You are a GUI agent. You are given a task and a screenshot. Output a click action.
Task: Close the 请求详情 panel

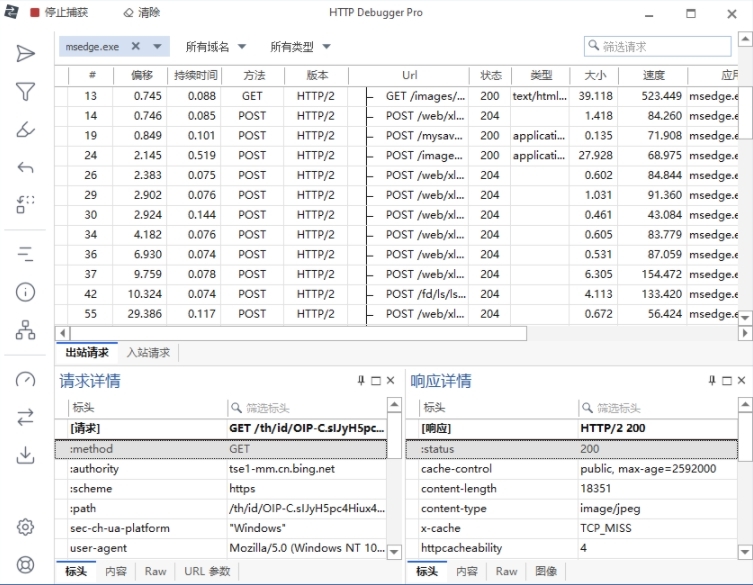390,380
